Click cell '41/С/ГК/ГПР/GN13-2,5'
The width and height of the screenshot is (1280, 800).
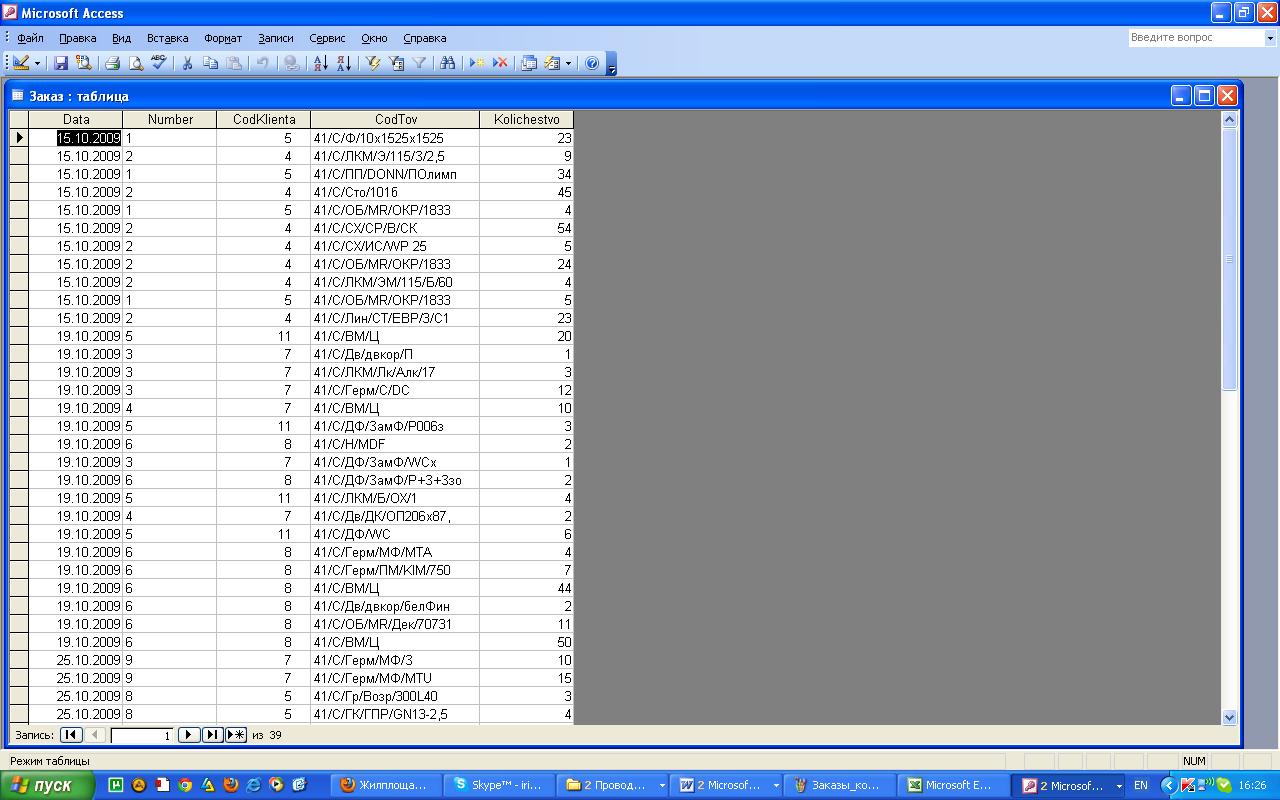click(395, 714)
